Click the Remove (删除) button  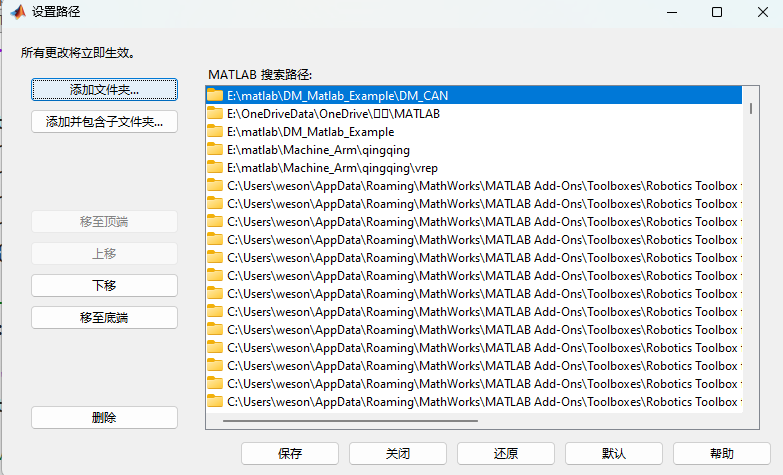pos(104,418)
